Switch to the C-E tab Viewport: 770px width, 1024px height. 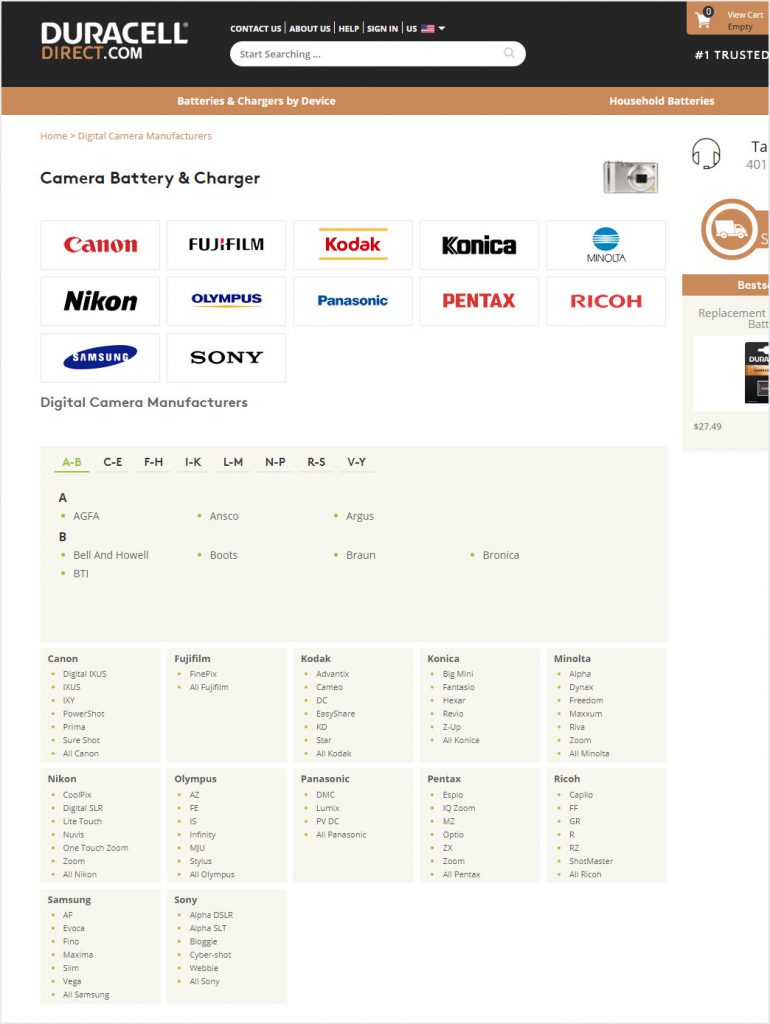[x=113, y=462]
